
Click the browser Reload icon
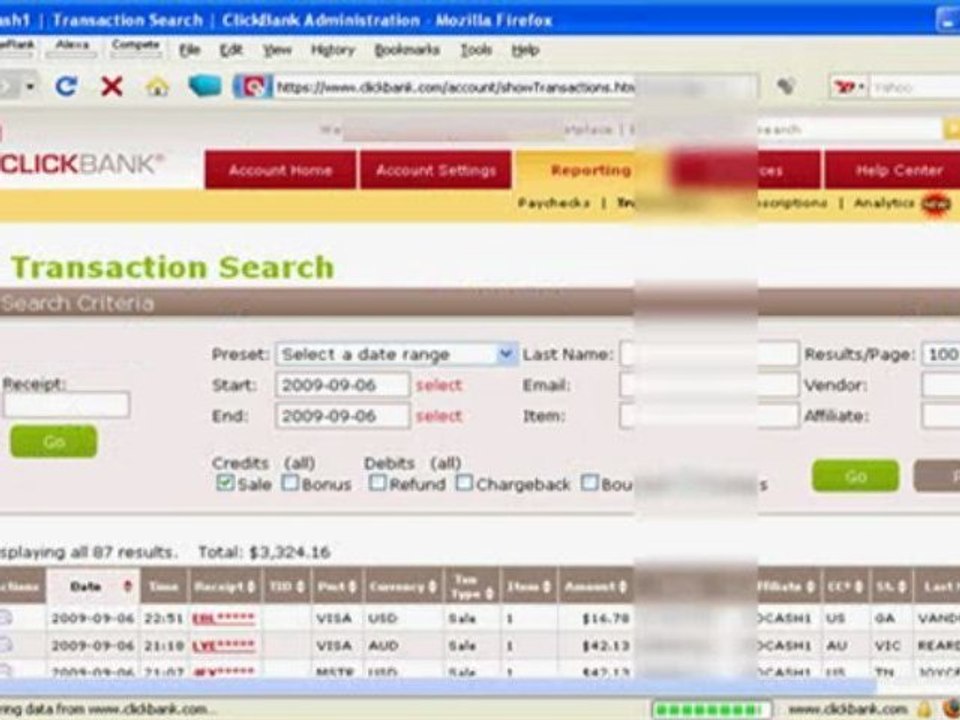coord(66,86)
